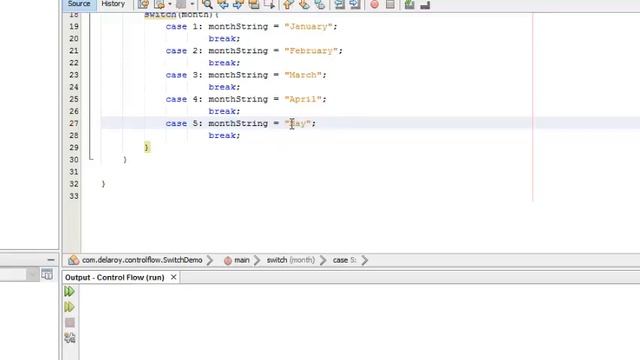Viewport: 640px width, 360px height.
Task: Collapse code fold marker near line 30
Action: [x=91, y=158]
